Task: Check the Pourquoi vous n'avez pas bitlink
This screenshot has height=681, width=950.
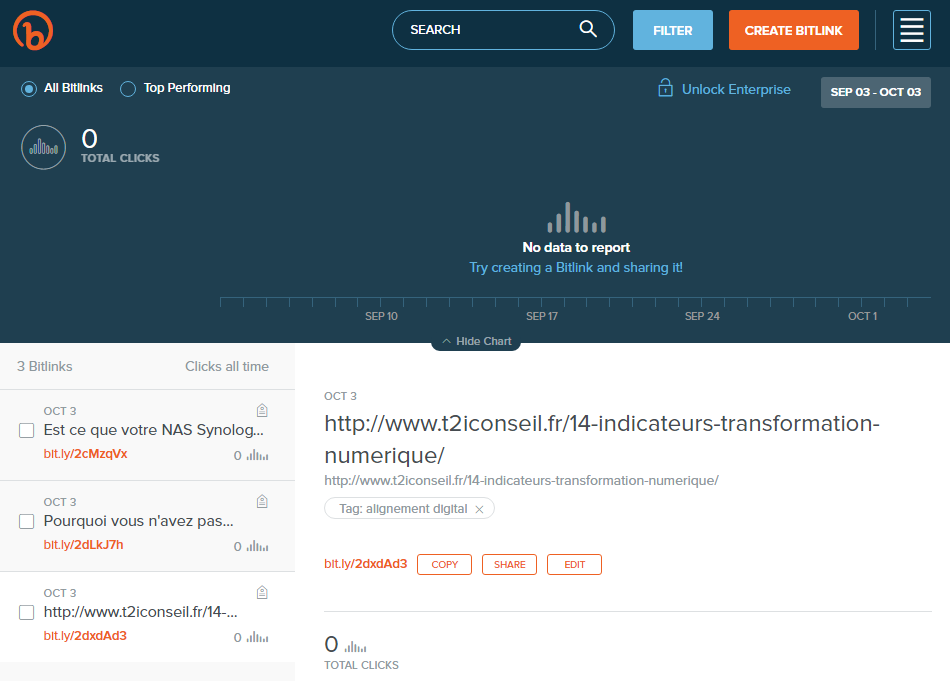Action: (27, 521)
